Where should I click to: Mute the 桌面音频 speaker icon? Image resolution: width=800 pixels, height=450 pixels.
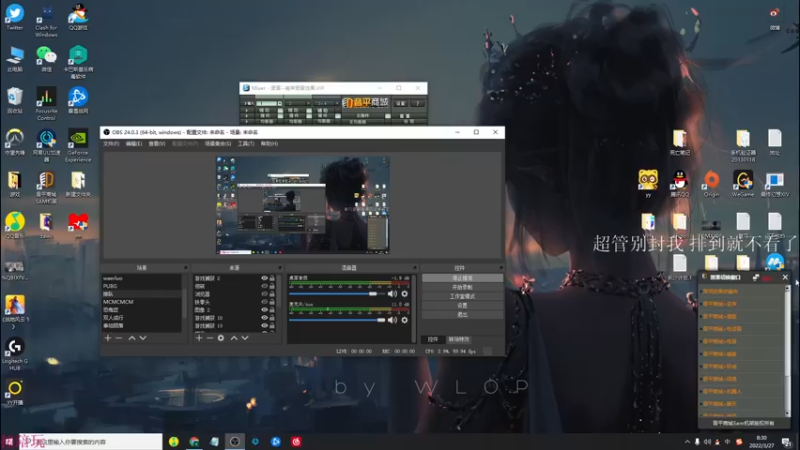tap(392, 294)
